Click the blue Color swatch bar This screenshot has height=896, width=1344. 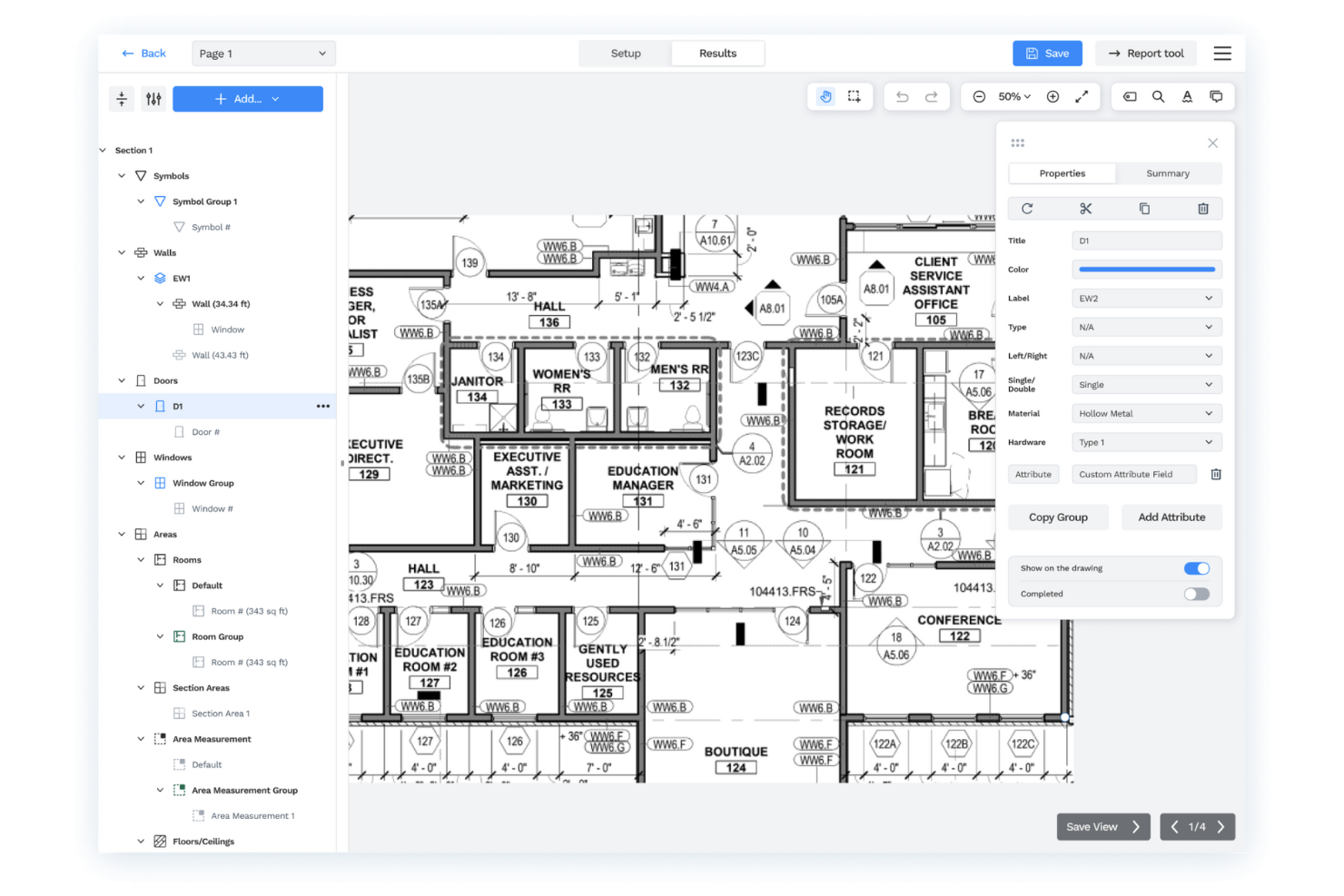[1147, 270]
